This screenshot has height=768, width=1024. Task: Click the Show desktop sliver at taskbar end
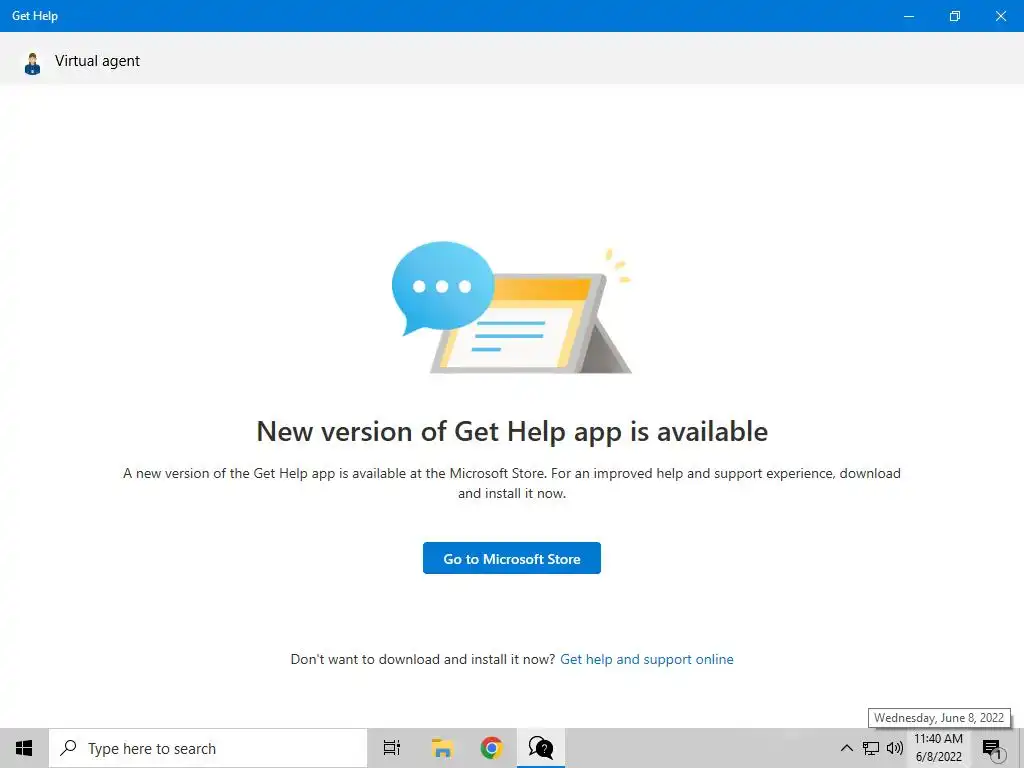click(x=1021, y=748)
